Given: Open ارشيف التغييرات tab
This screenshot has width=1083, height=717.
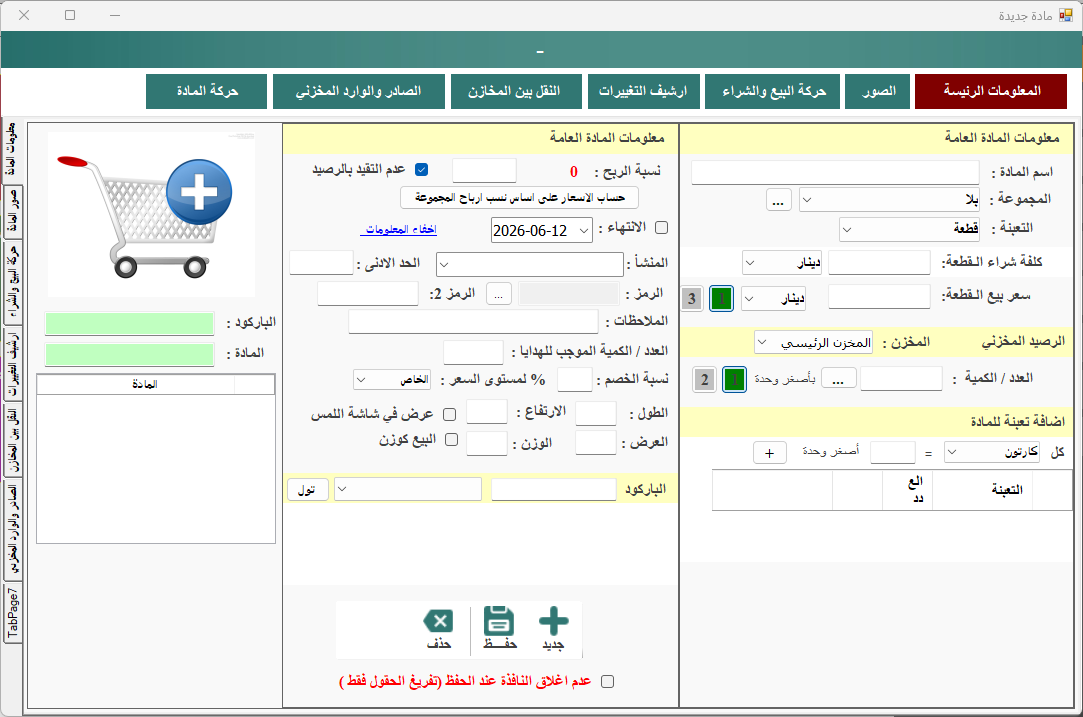Looking at the screenshot, I should 643,91.
